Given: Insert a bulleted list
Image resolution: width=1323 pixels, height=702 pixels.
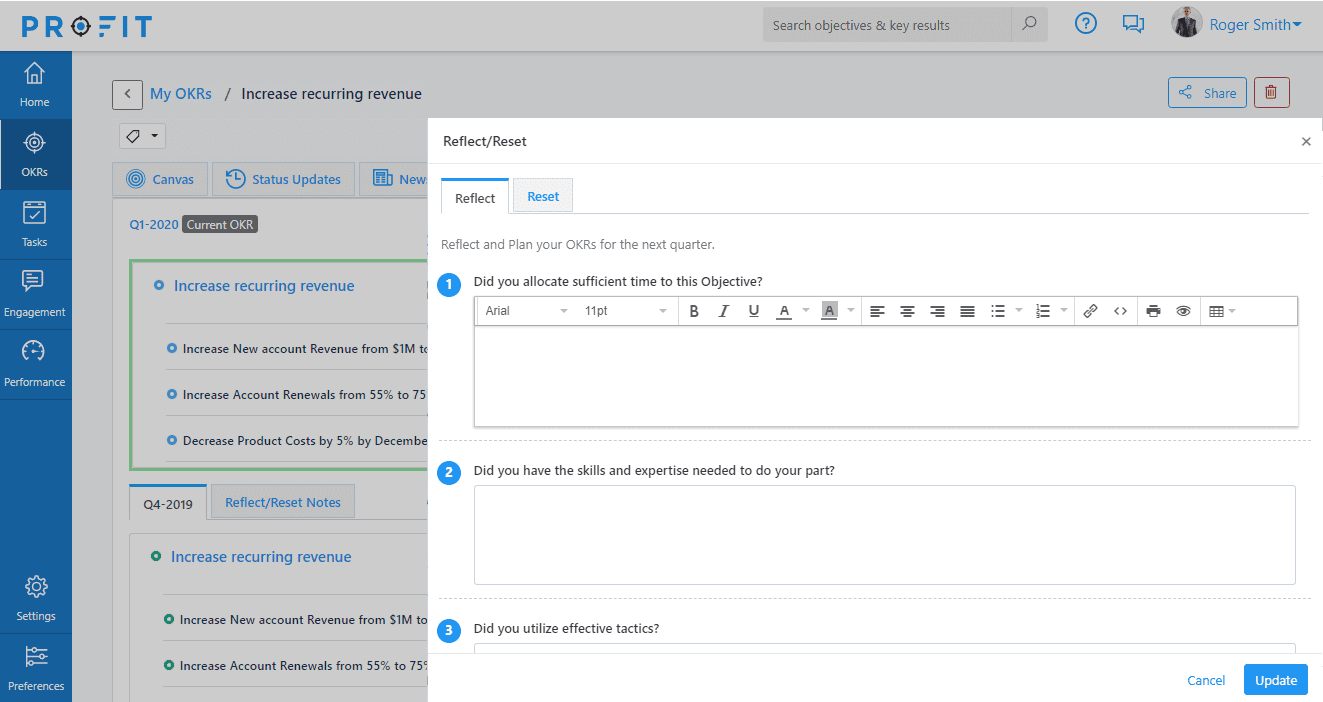Looking at the screenshot, I should [998, 311].
